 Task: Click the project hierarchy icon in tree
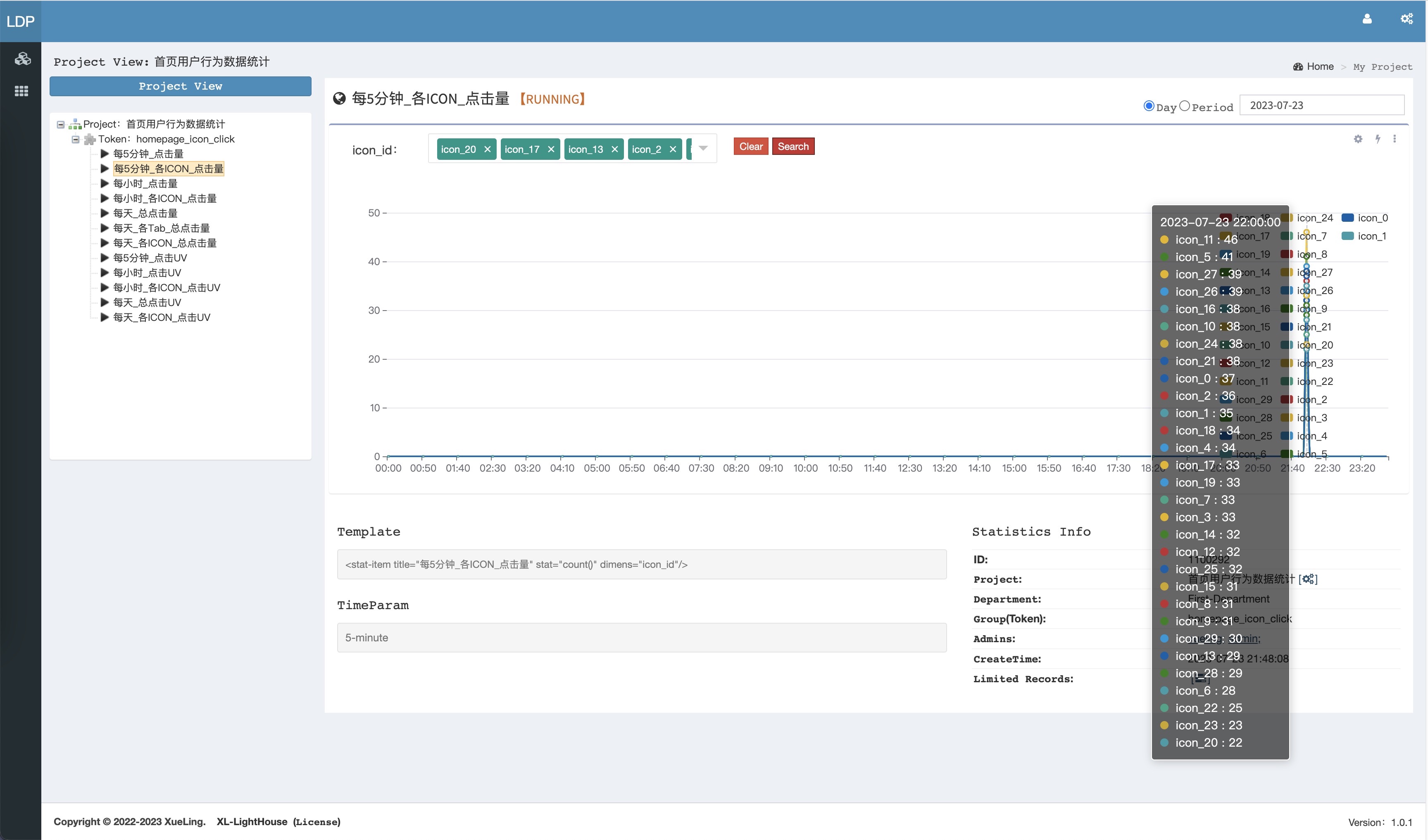pos(75,124)
